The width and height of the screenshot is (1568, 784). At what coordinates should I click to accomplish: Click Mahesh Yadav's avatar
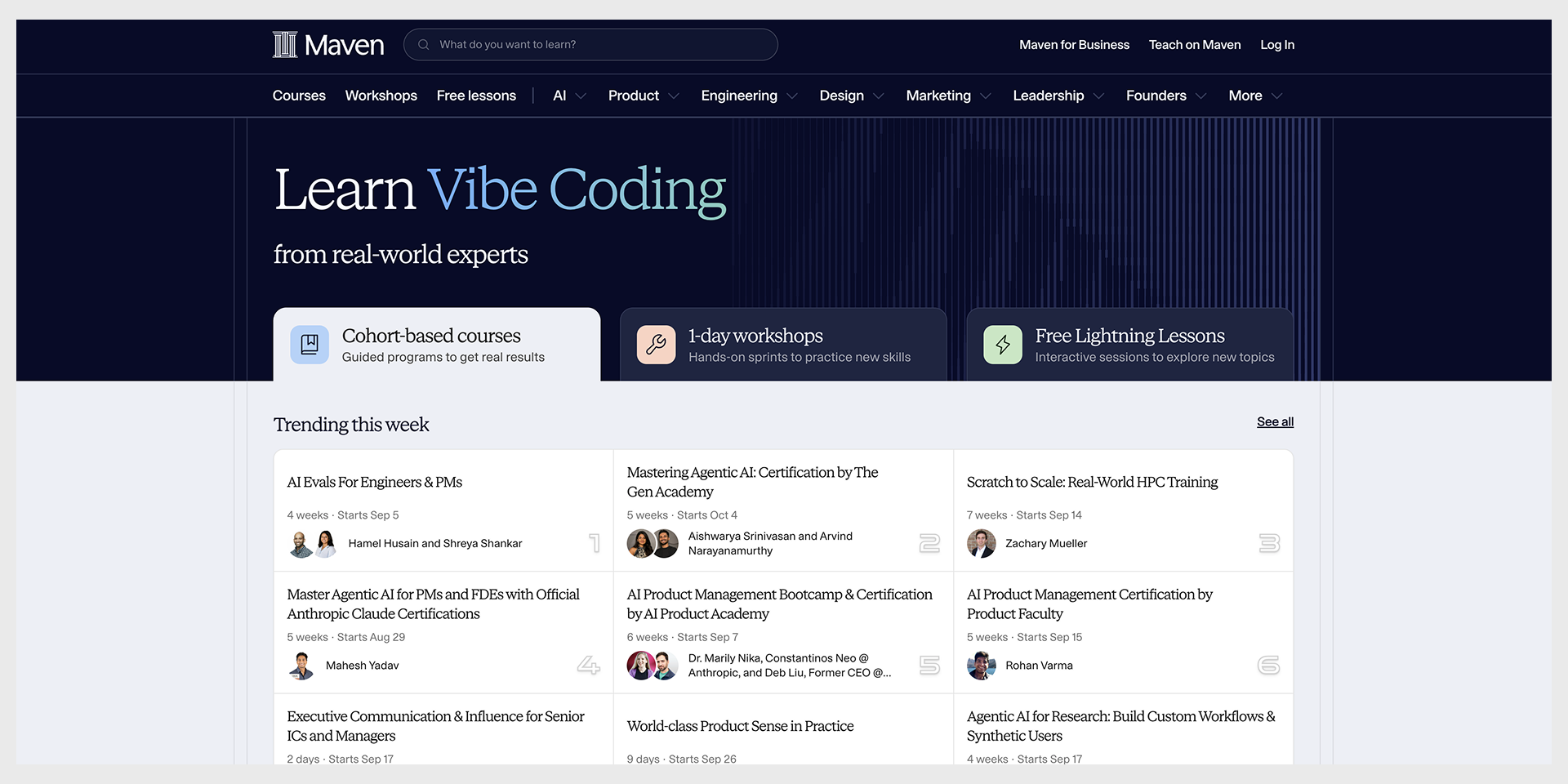point(301,666)
